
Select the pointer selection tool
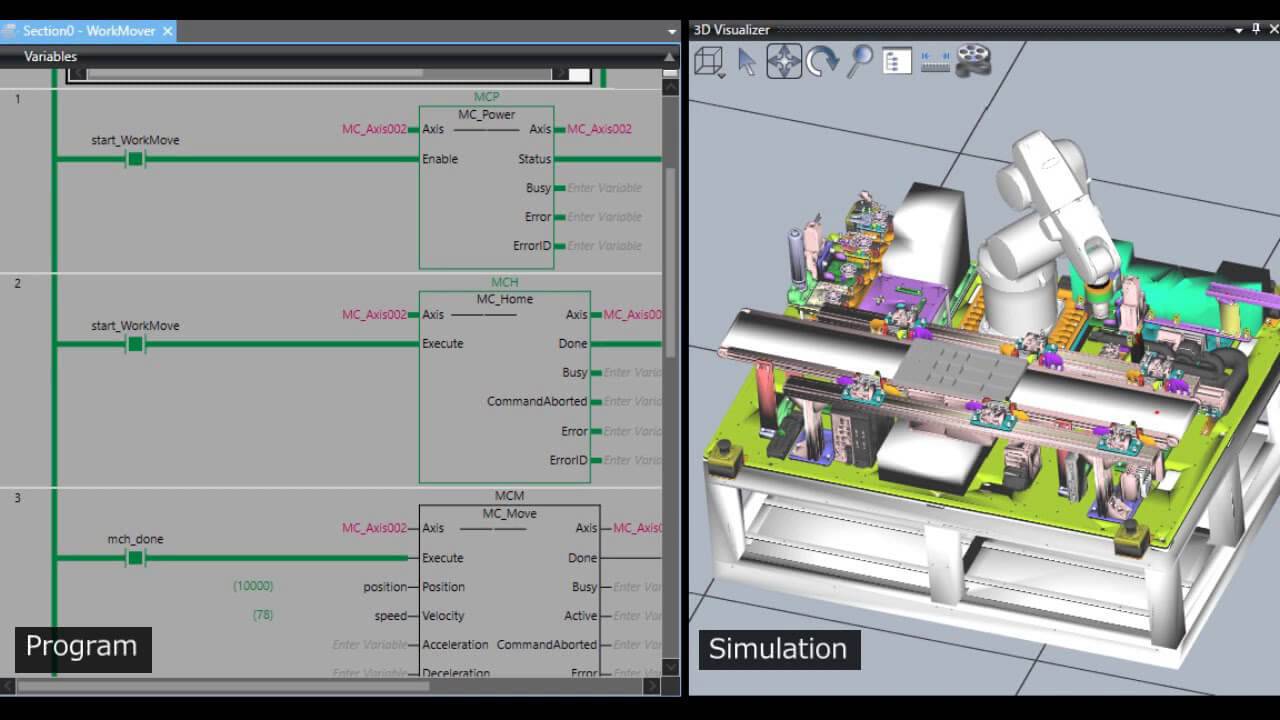tap(746, 61)
